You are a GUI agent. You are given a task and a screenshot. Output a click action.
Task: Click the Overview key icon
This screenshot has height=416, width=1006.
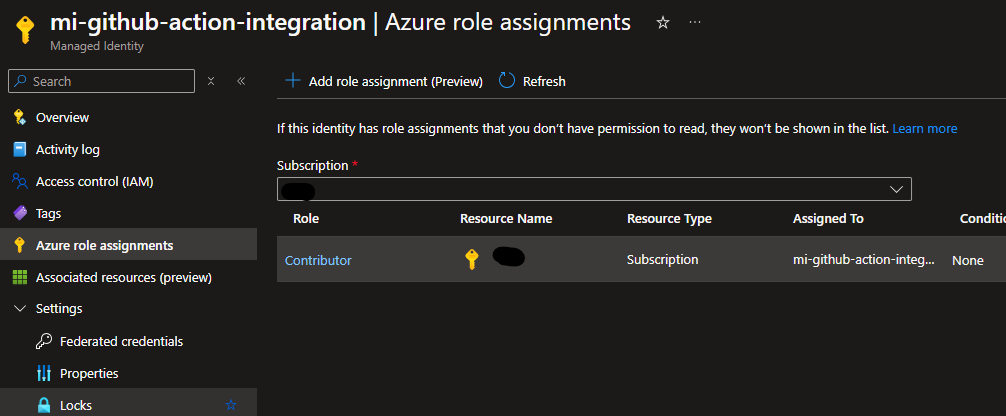[20, 117]
